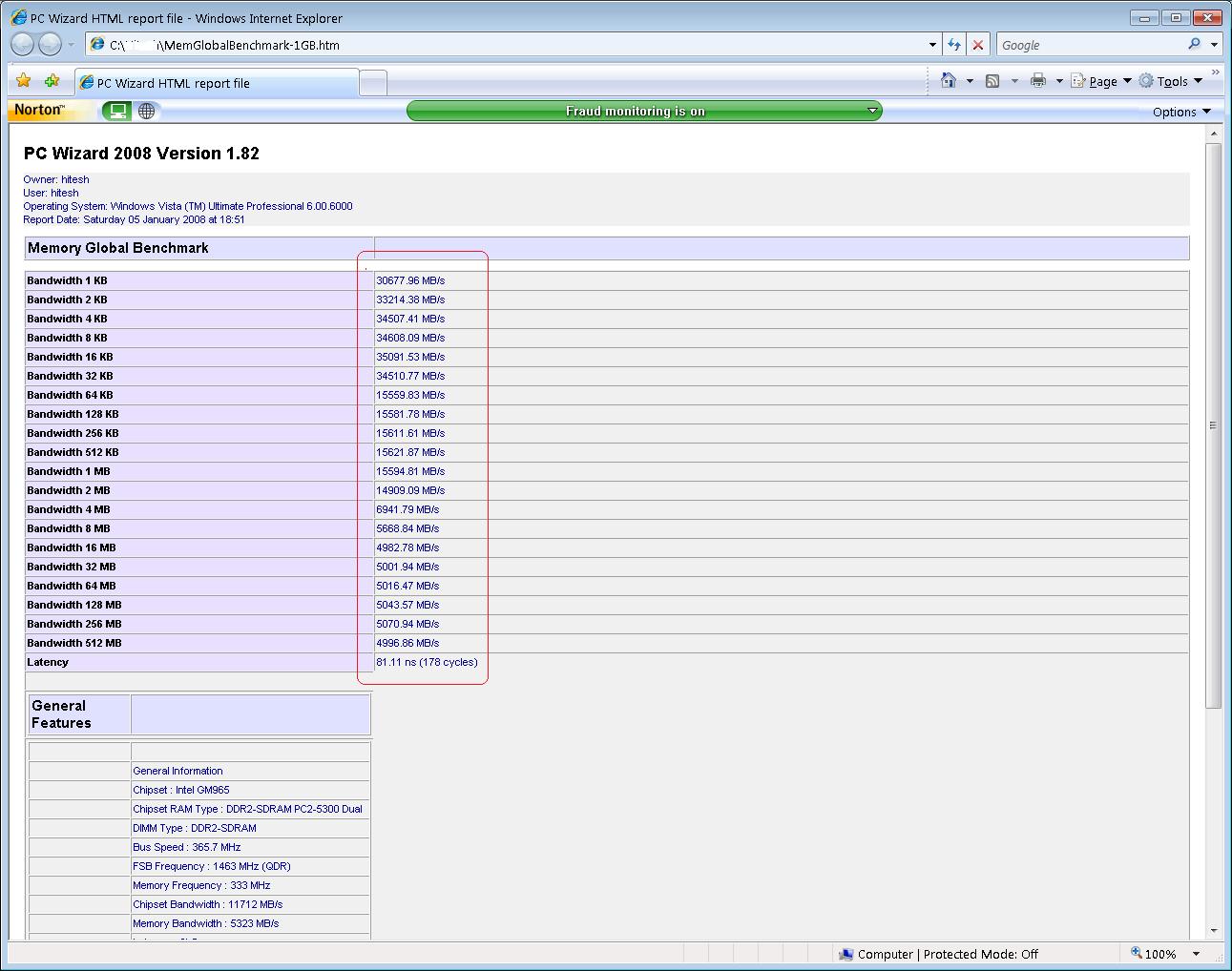Viewport: 1232px width, 971px height.
Task: Click the Memory Frequency : 333 MHz row
Action: [x=201, y=885]
